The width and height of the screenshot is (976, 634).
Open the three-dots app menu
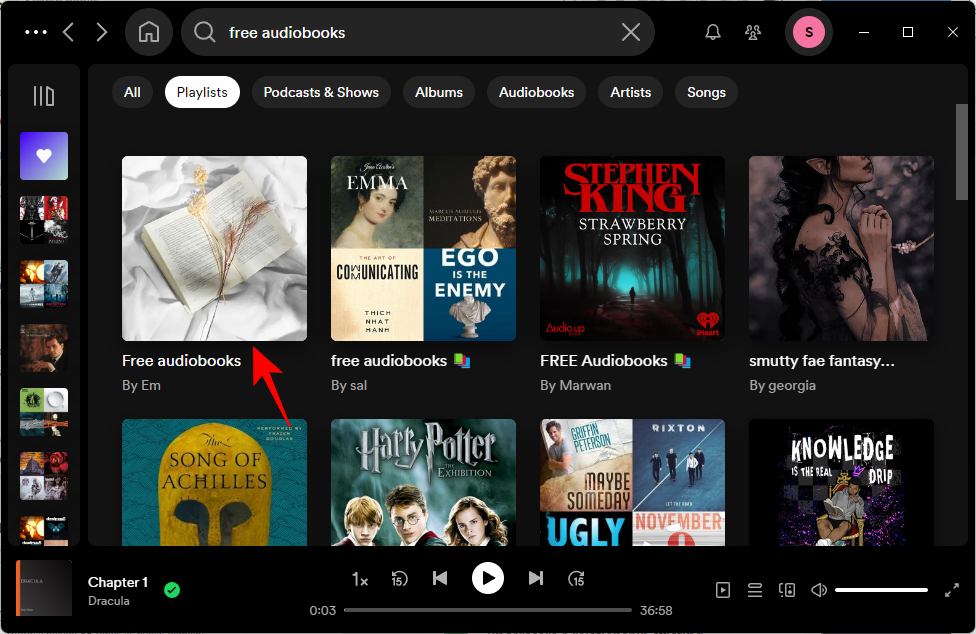[36, 32]
